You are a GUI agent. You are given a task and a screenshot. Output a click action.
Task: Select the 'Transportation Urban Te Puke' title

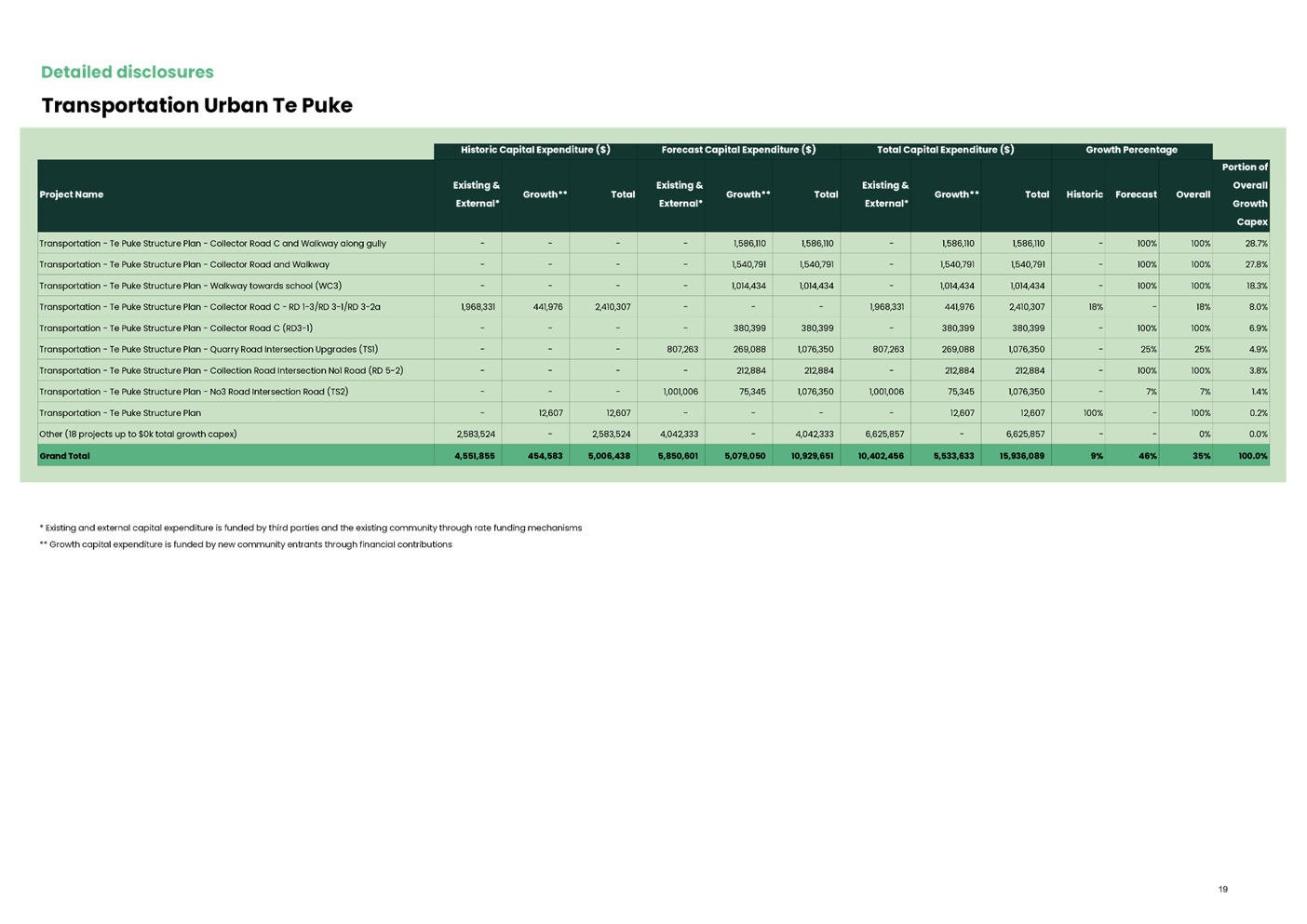point(196,105)
